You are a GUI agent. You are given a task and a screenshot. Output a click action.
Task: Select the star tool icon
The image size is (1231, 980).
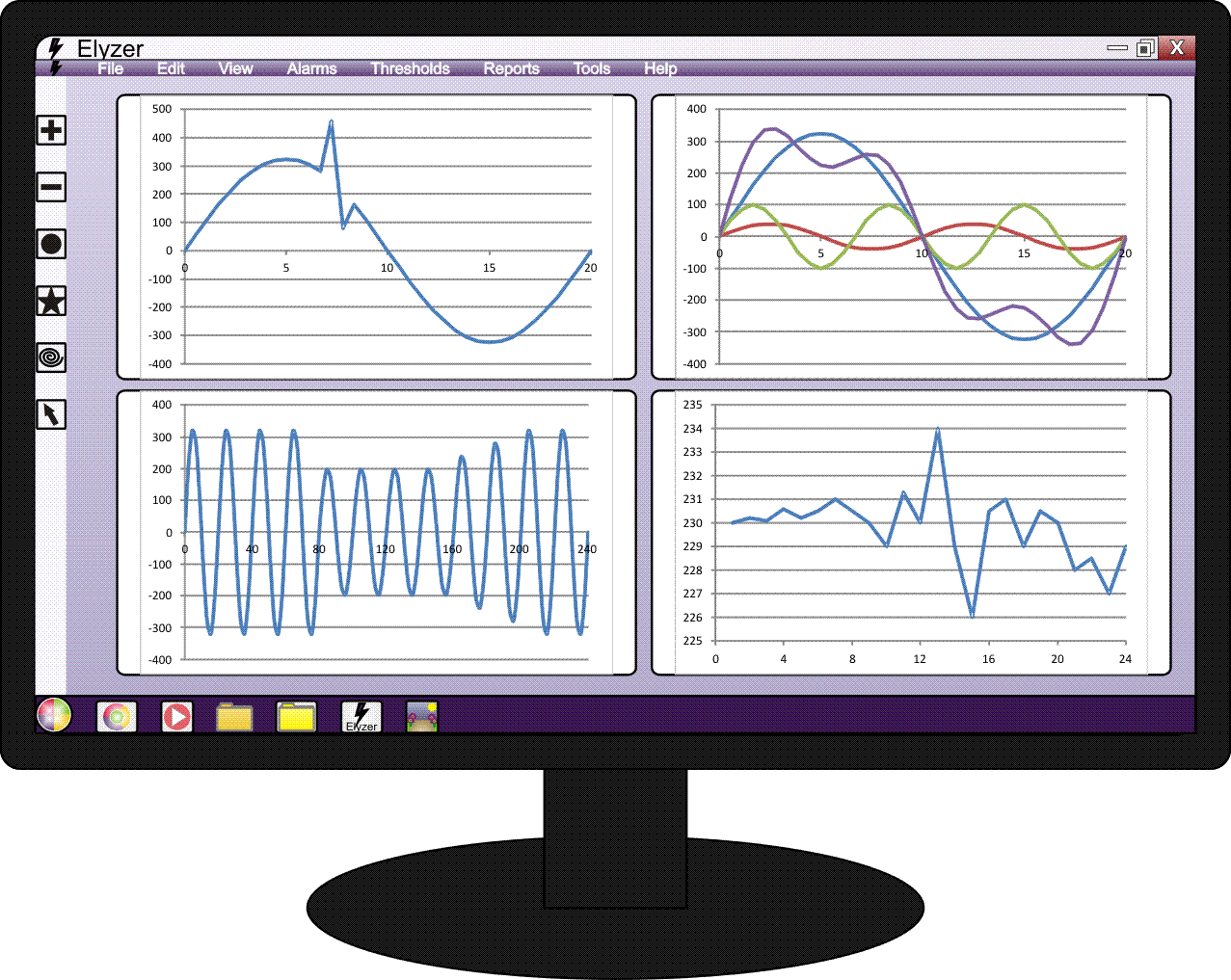[x=51, y=302]
